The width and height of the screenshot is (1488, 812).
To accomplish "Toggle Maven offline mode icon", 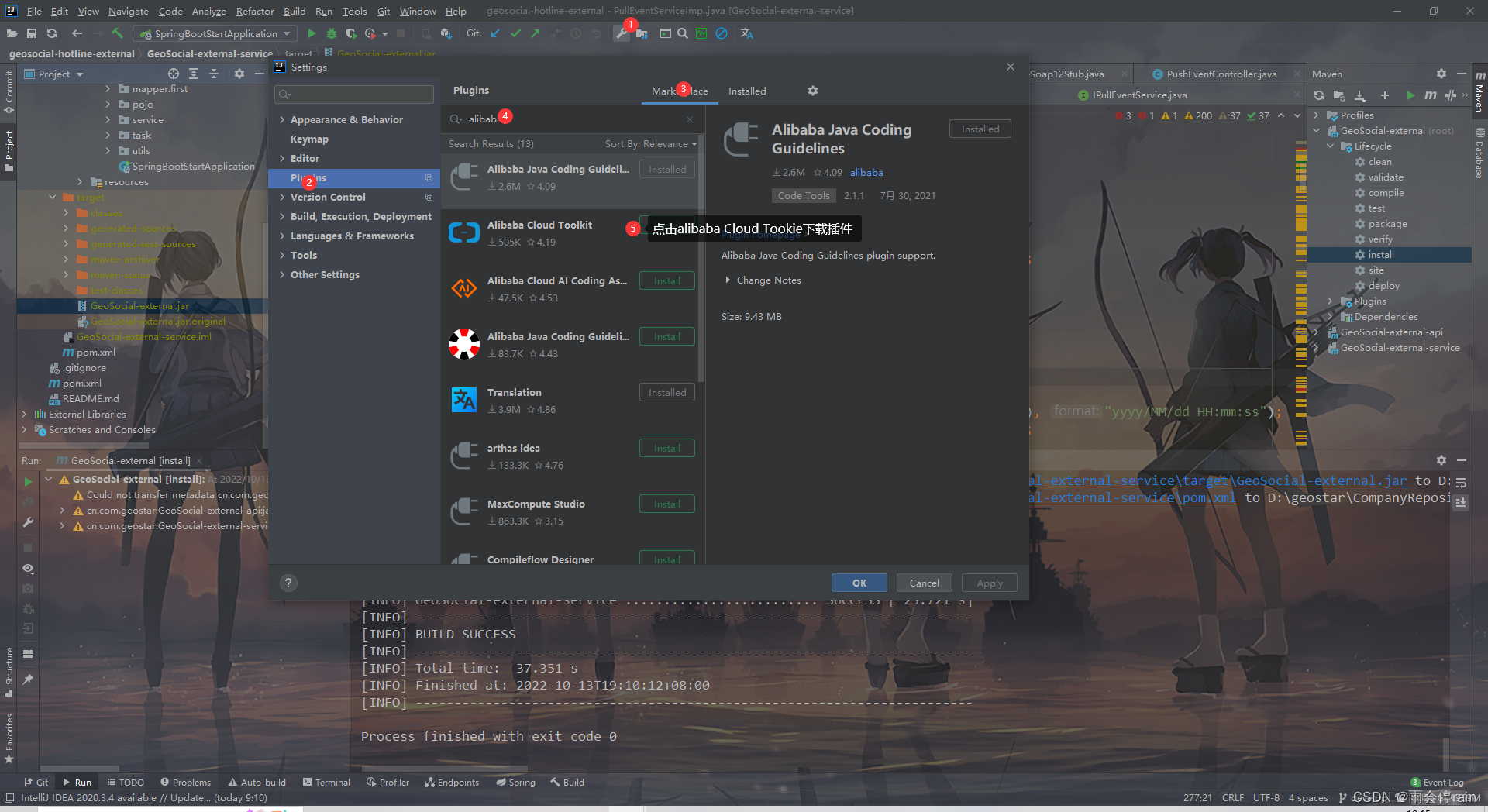I will pyautogui.click(x=1450, y=95).
